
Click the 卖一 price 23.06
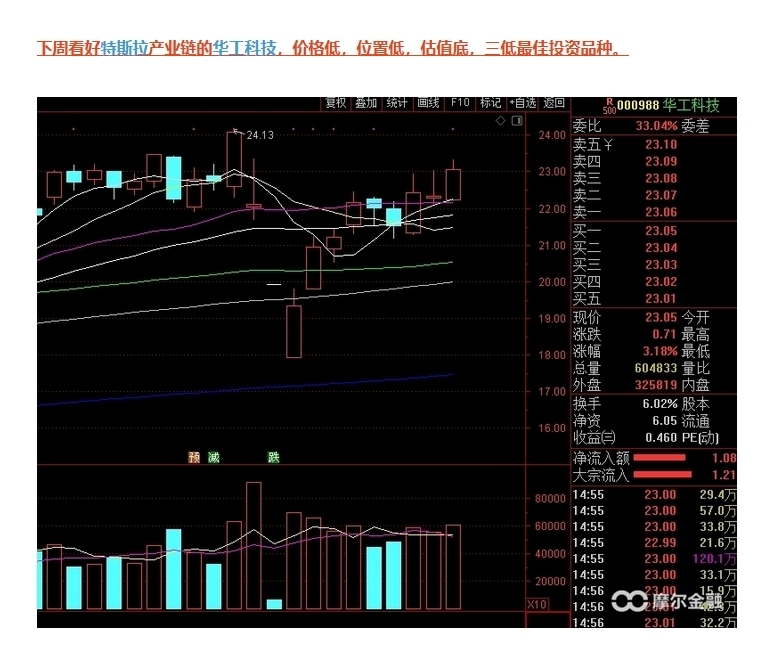[661, 212]
